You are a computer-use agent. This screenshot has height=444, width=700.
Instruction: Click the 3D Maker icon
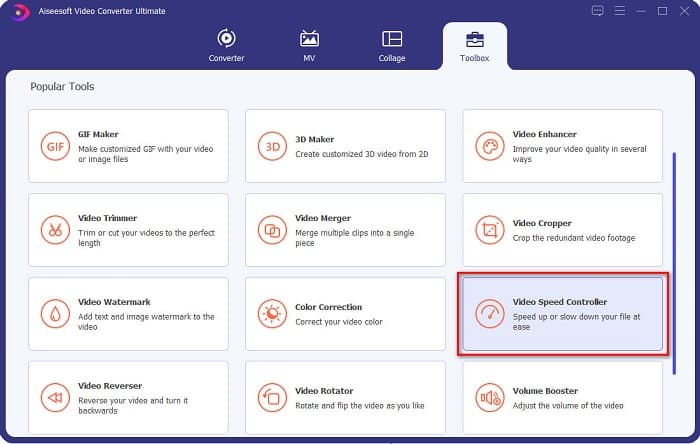(272, 146)
